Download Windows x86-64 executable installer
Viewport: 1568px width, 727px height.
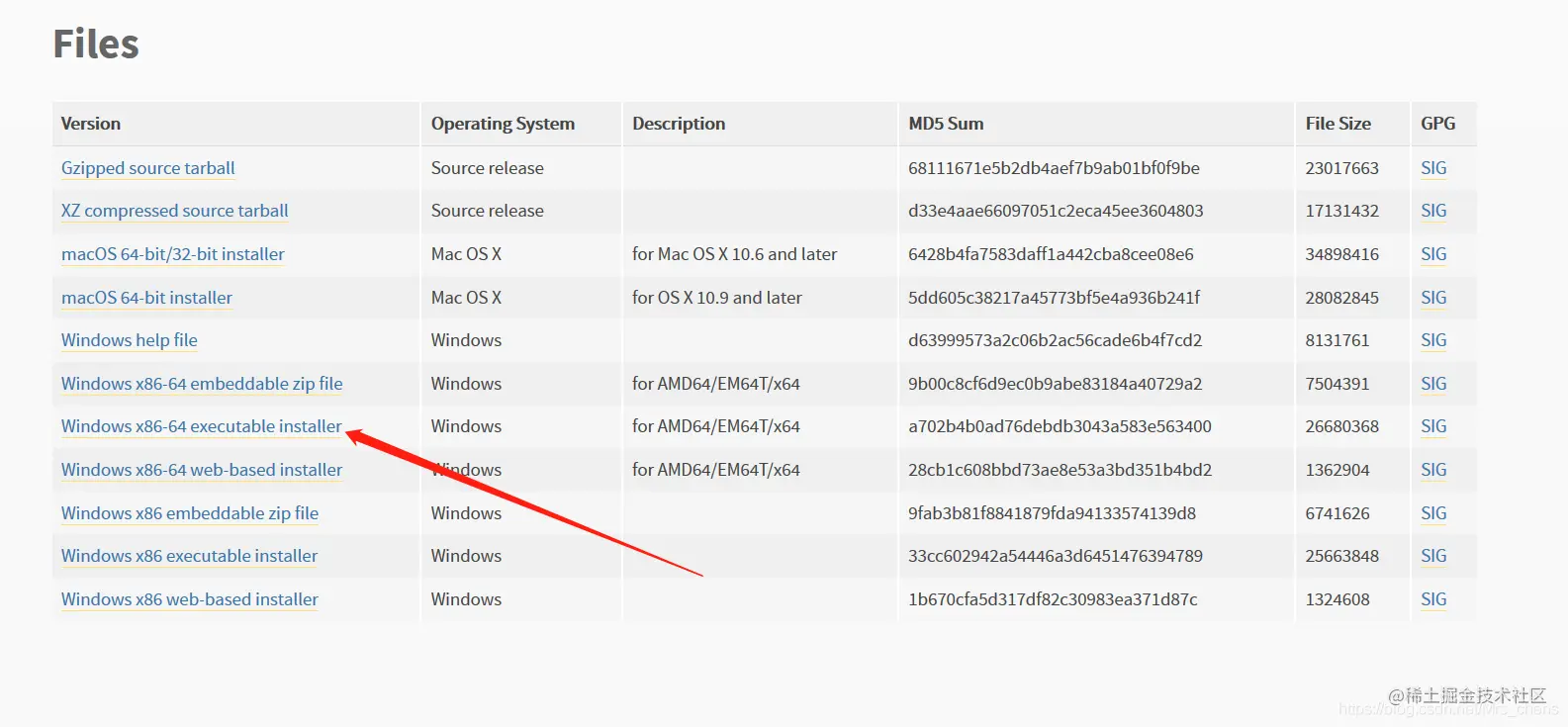coord(202,426)
